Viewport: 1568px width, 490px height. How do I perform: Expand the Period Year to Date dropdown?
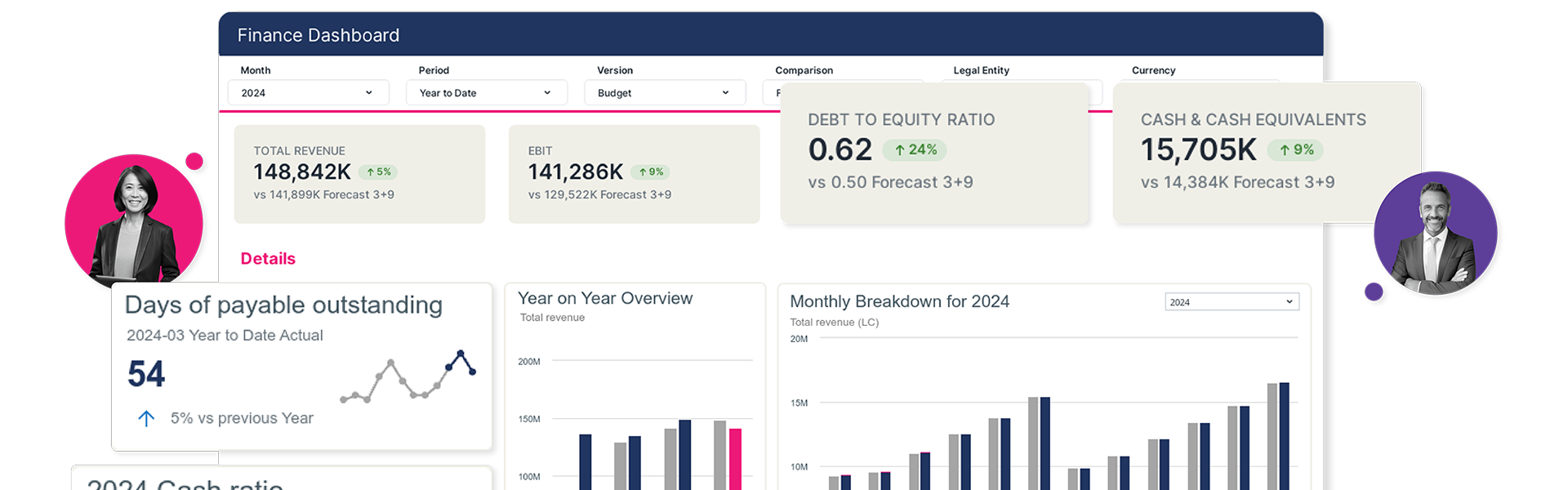click(486, 93)
